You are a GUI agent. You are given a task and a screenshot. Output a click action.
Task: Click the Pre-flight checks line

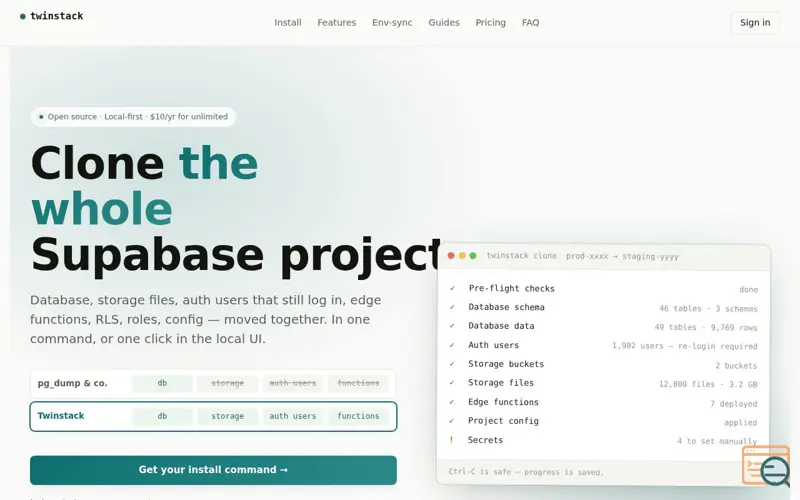604,289
